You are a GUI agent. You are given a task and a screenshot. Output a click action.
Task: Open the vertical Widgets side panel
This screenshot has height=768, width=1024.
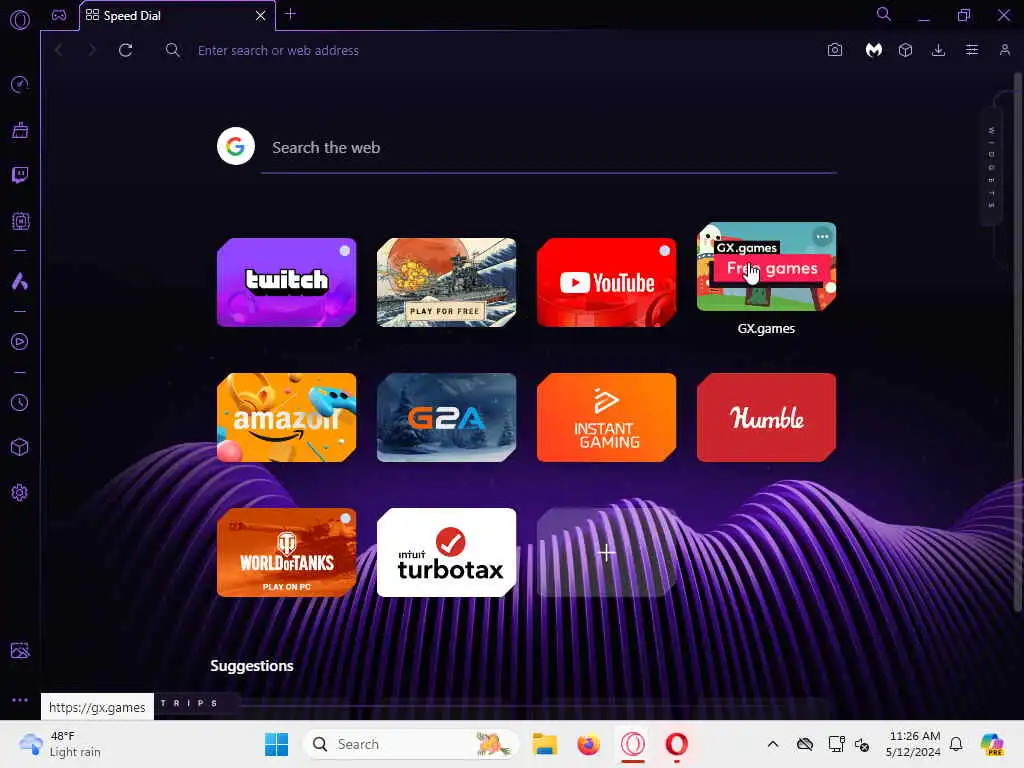coord(991,167)
